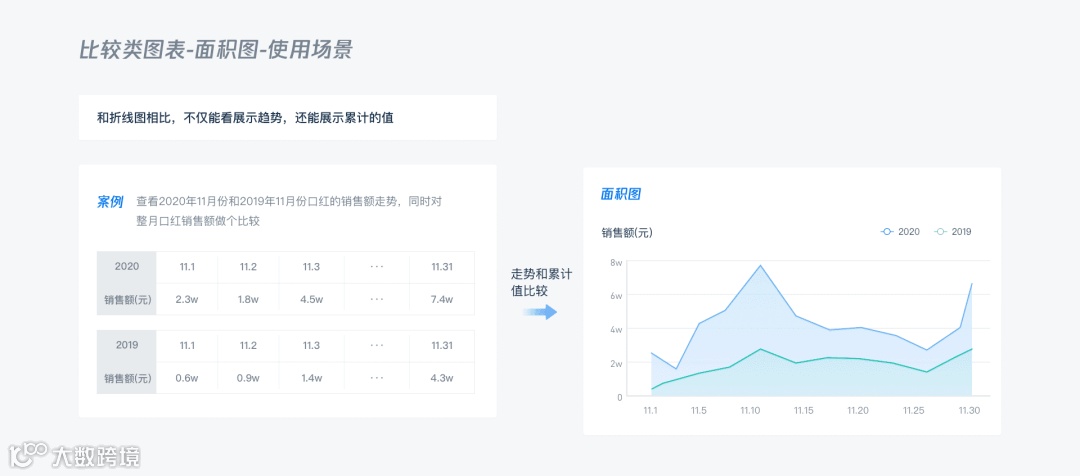Click the case description starting '查看2020年11月份'
1080x476 pixels.
(x=289, y=211)
